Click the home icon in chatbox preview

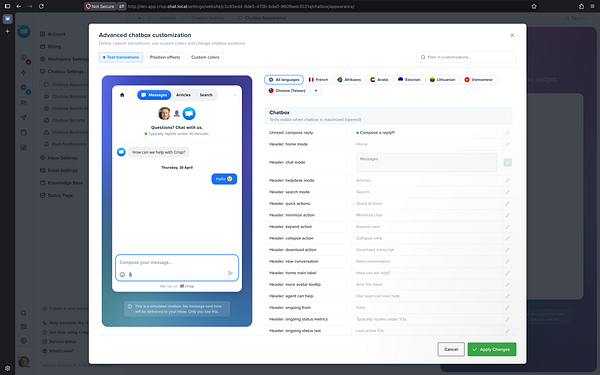coord(122,95)
